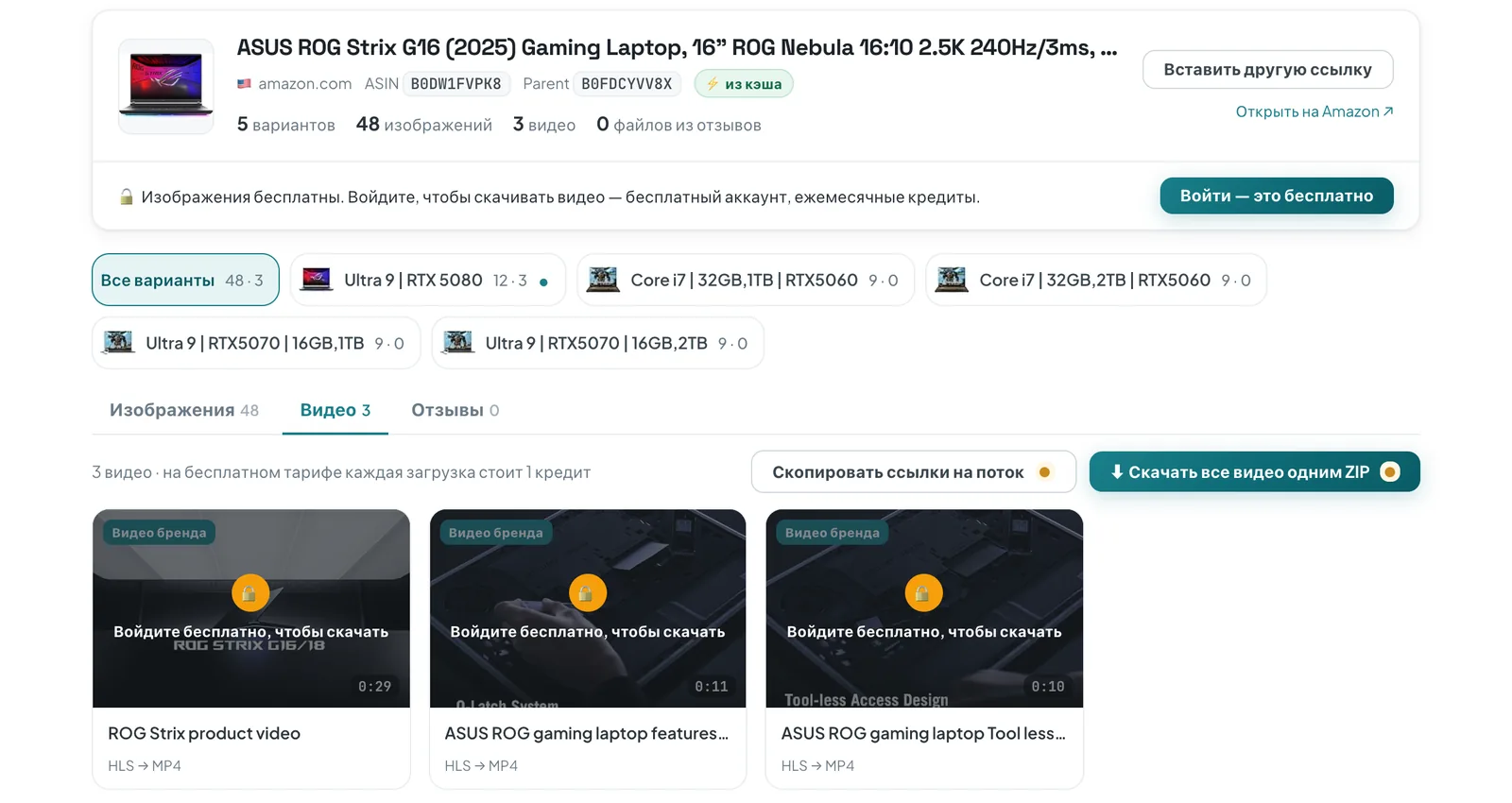The width and height of the screenshot is (1512, 803).
Task: Click the '3 видео' counter in the product header
Action: pyautogui.click(x=544, y=125)
